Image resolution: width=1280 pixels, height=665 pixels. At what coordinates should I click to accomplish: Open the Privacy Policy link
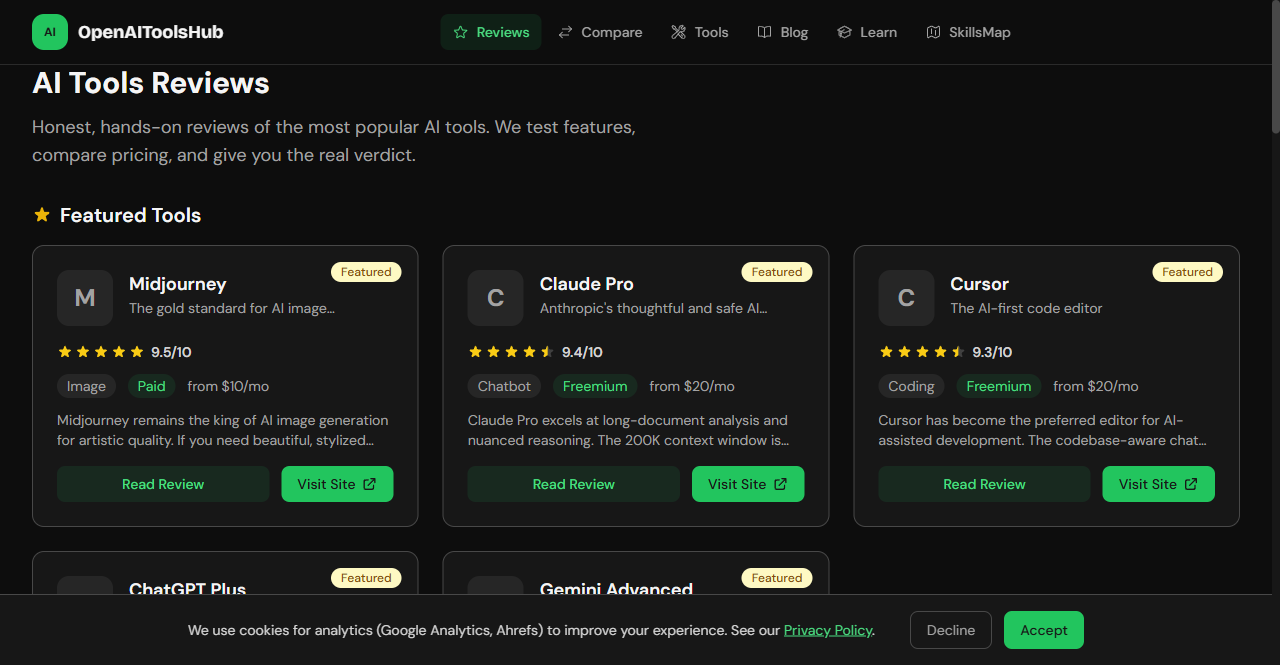click(x=827, y=630)
